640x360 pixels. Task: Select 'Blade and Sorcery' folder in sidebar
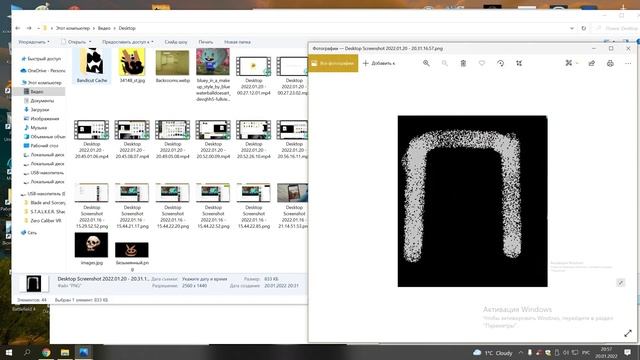point(44,202)
